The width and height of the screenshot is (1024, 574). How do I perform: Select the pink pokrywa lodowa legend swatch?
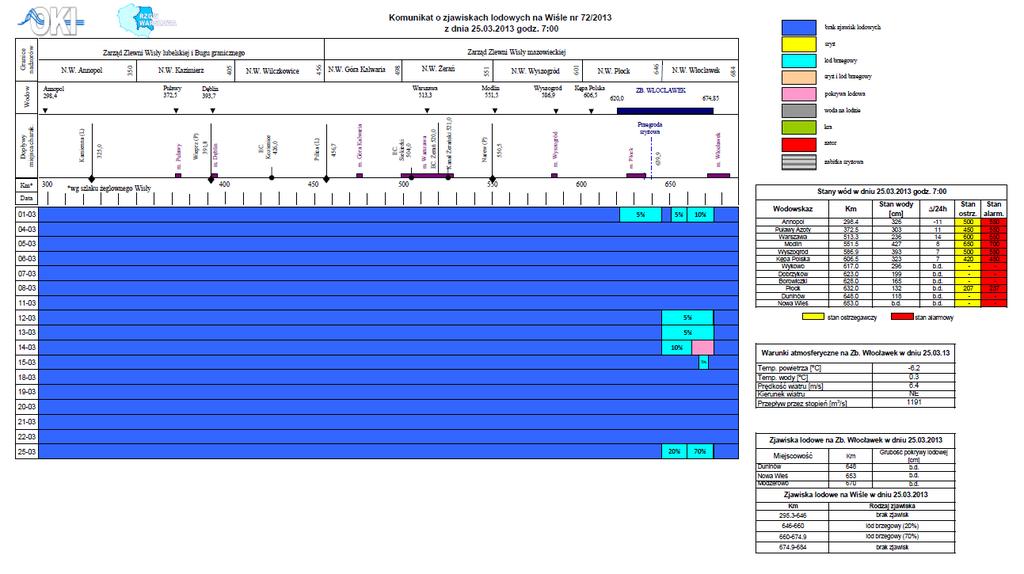point(799,94)
